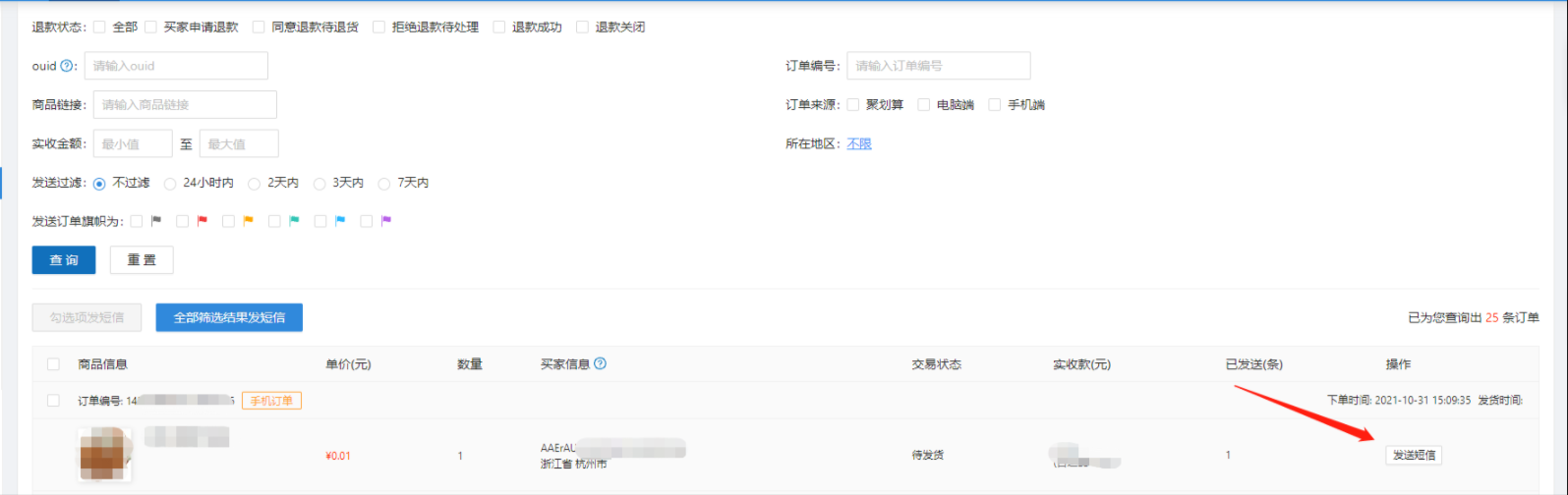Screen dimensions: 1568x495
Task: Click the help icon next to ouid
Action: (x=67, y=66)
